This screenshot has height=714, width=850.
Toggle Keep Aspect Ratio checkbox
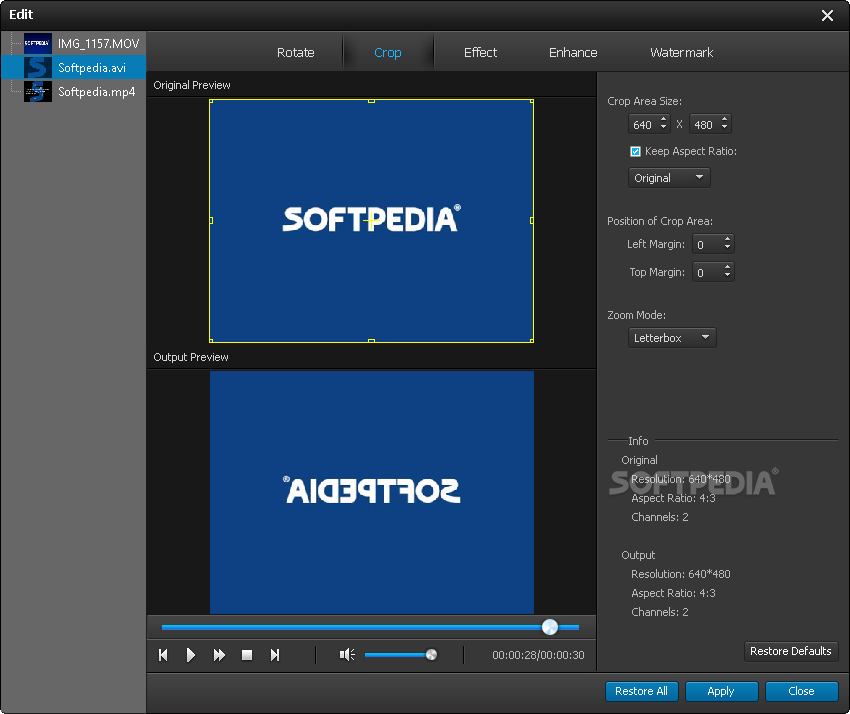(x=635, y=151)
